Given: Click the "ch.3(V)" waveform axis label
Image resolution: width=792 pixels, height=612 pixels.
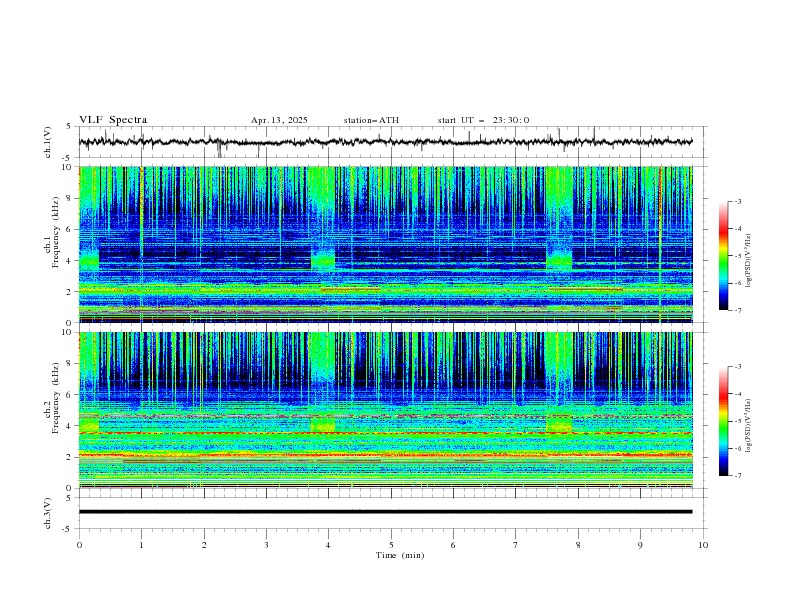Looking at the screenshot, I should coord(48,513).
